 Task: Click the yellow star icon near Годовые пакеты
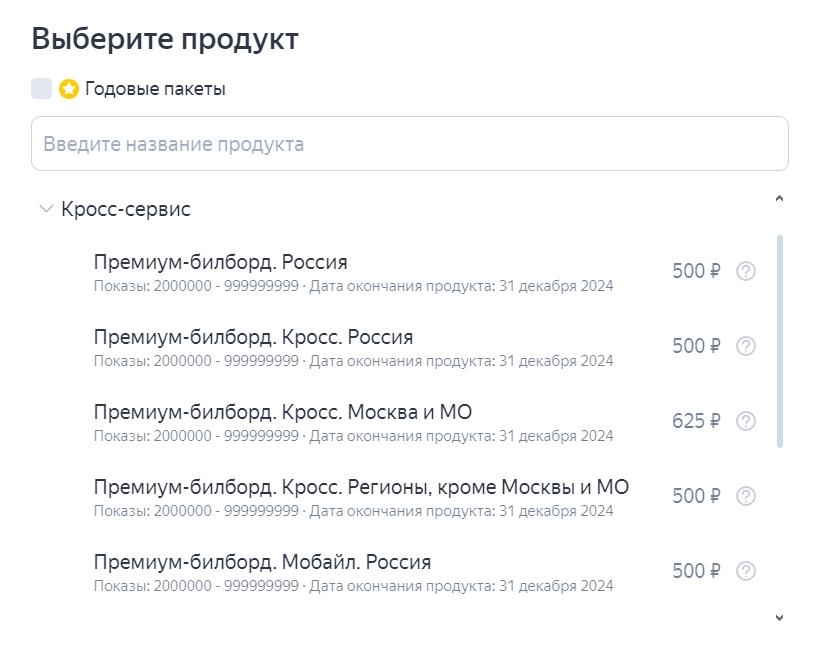pyautogui.click(x=69, y=89)
